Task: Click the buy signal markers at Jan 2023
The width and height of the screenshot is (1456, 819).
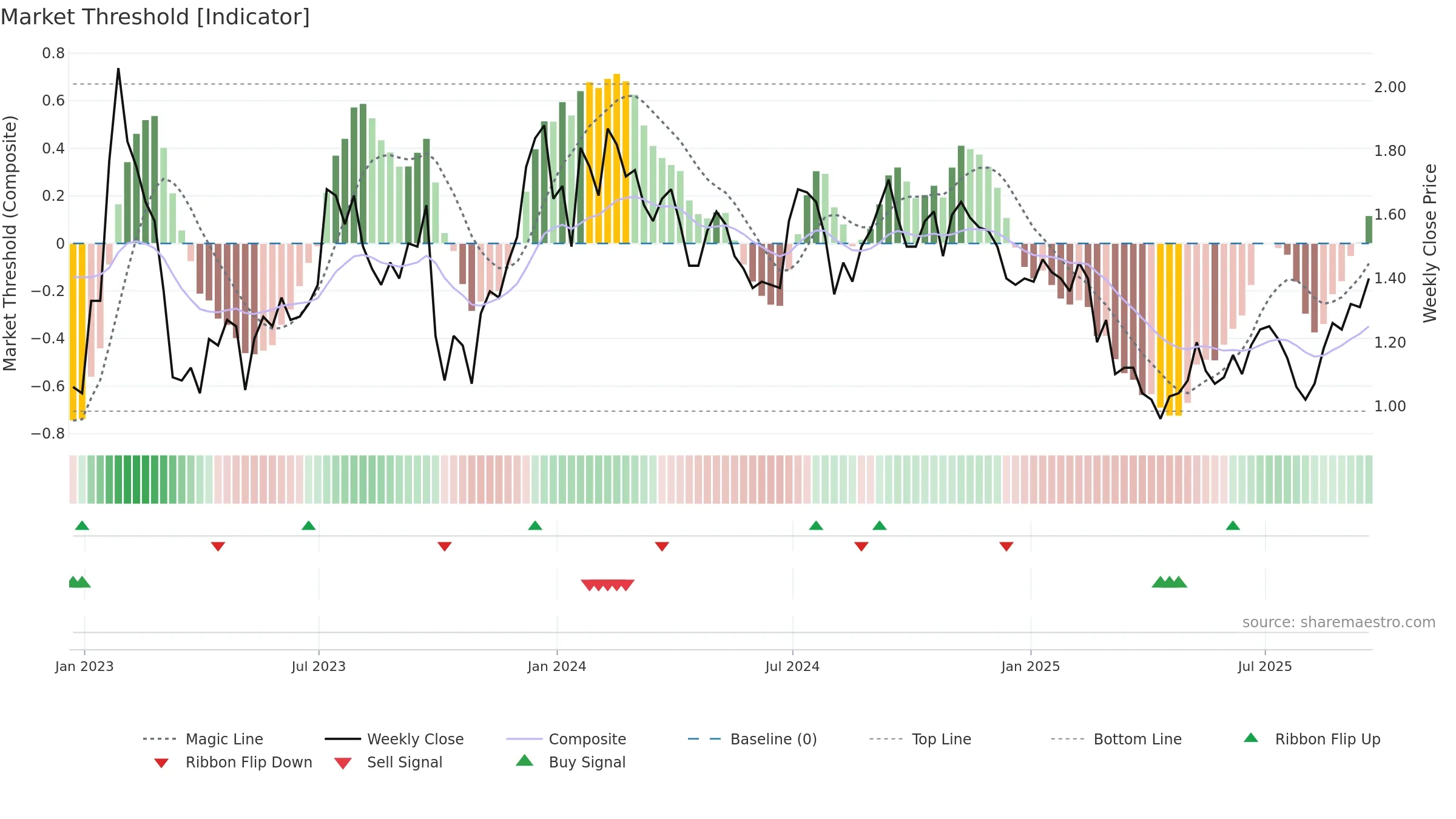Action: pyautogui.click(x=79, y=582)
